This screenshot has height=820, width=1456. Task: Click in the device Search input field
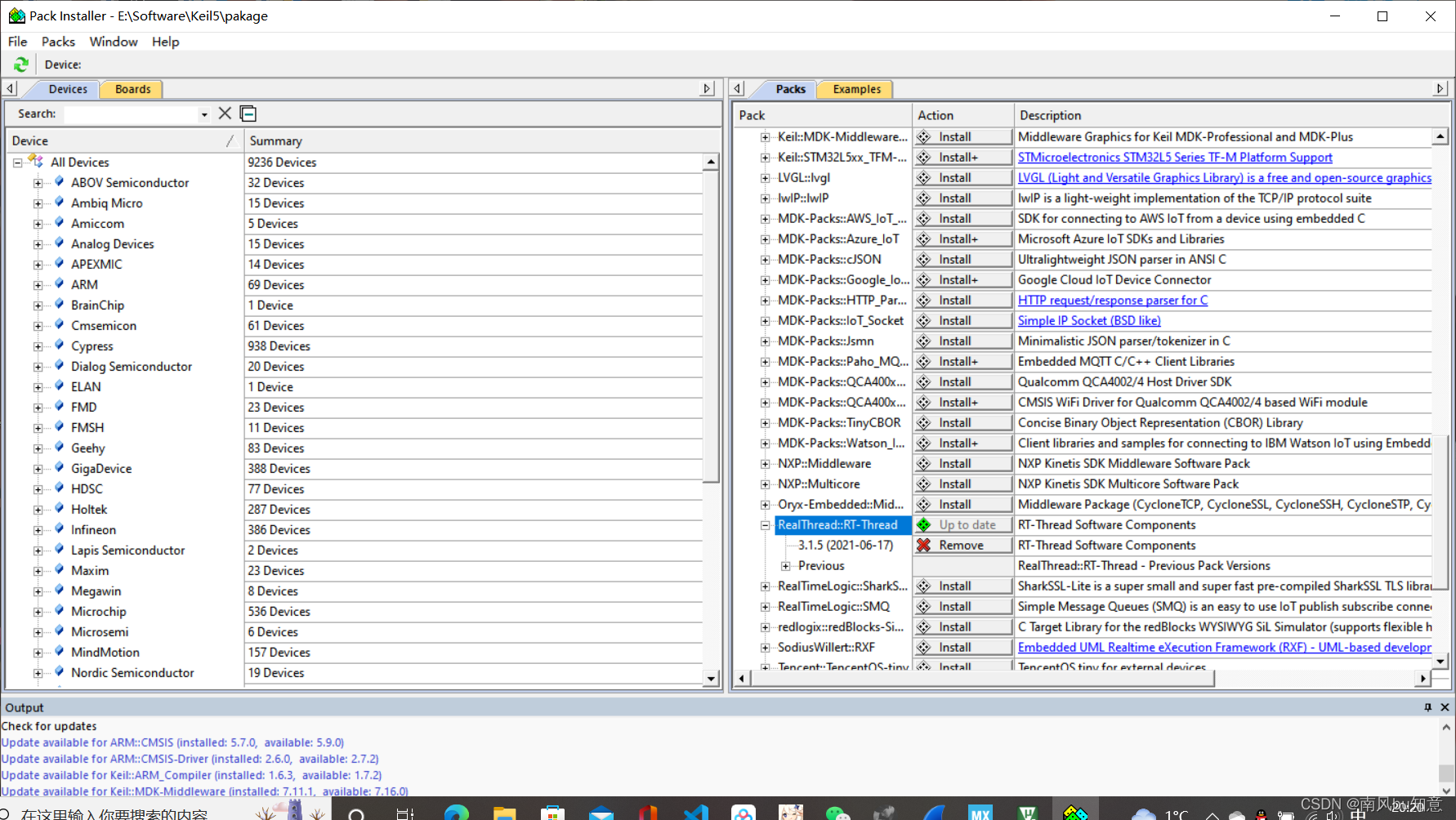[131, 114]
